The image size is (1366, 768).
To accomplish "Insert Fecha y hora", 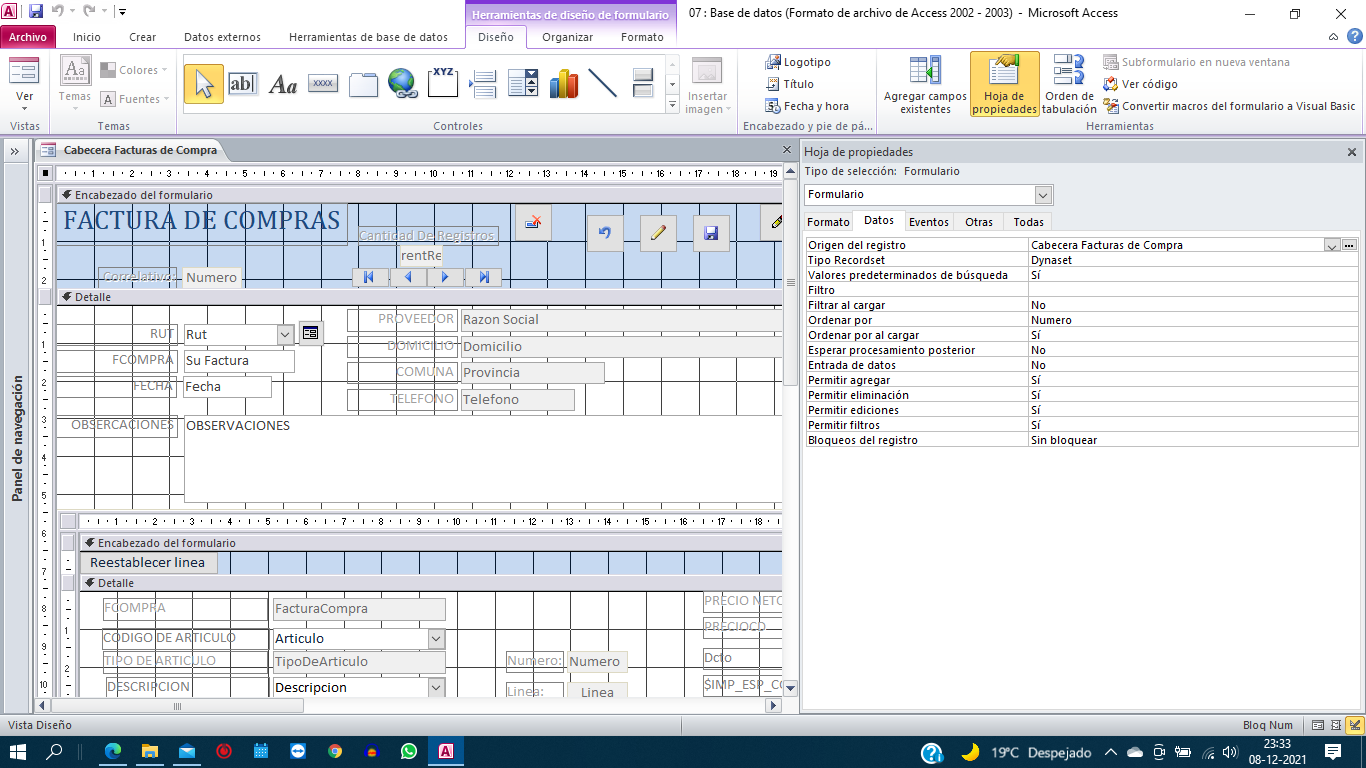I will click(x=807, y=106).
